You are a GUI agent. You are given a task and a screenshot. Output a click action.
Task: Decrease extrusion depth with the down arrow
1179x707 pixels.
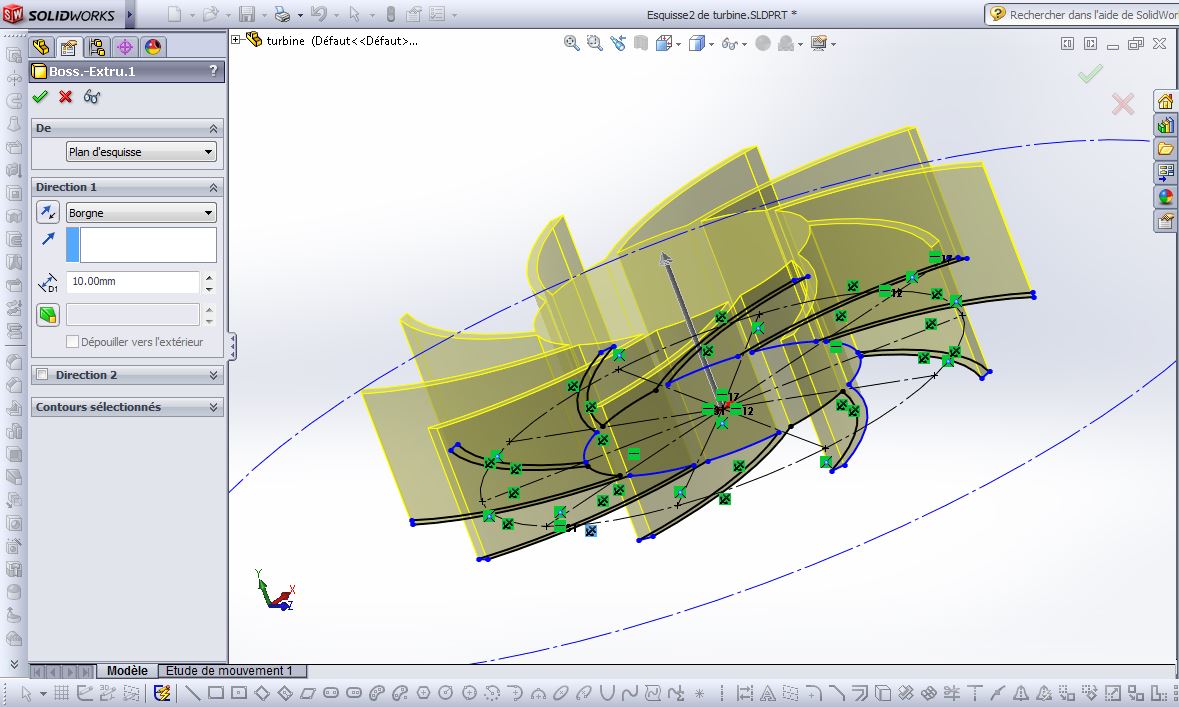click(210, 288)
